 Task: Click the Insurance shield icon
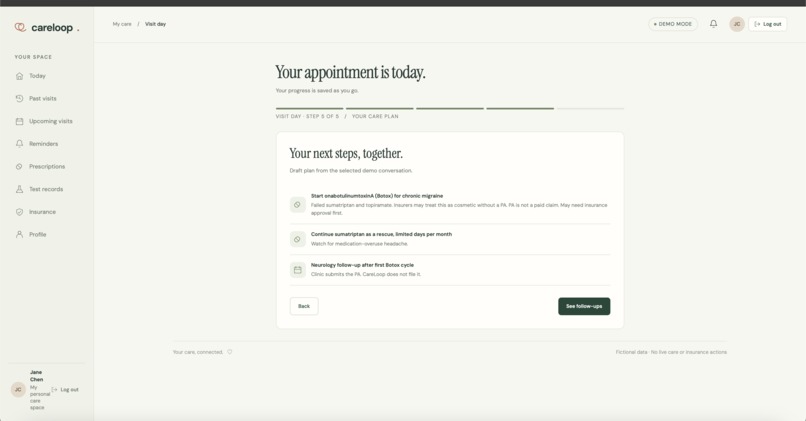(20, 212)
